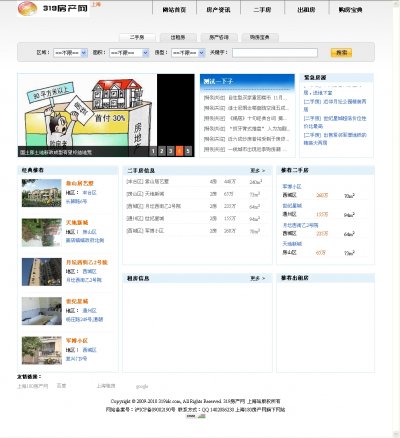Switch to the 购房宝典 search tab

pos(260,37)
